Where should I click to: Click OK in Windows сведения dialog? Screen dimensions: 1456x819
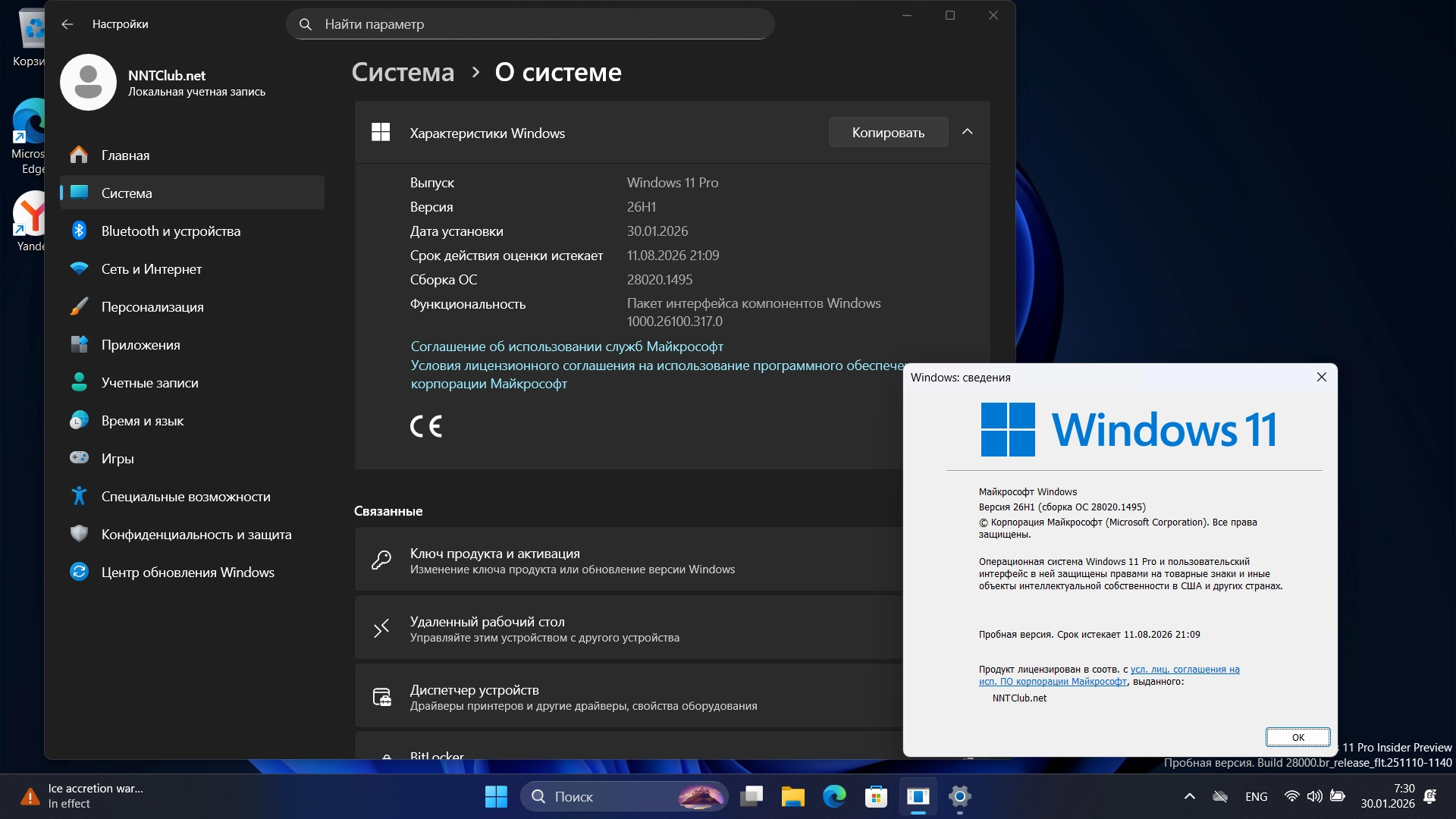click(1298, 737)
